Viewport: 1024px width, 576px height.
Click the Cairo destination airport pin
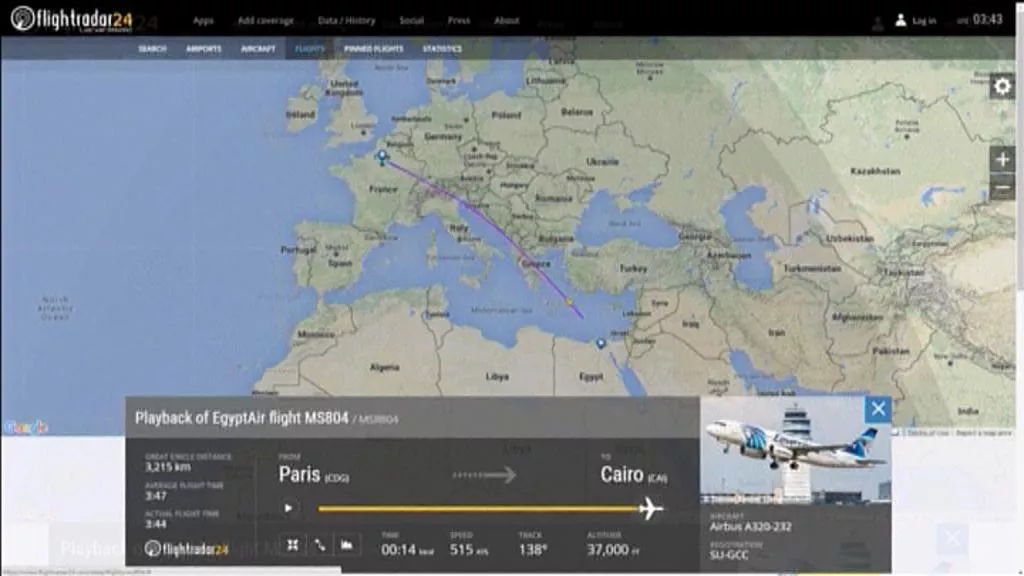[601, 343]
